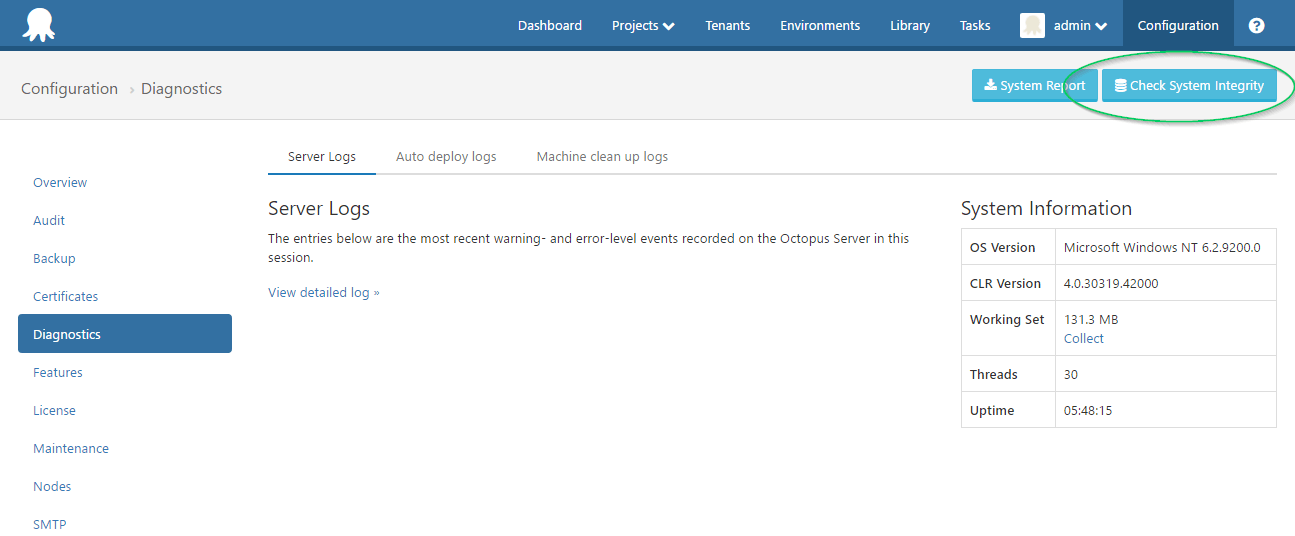Screen dimensions: 1295x536
Task: Select Backup in the sidebar
Action: click(54, 259)
